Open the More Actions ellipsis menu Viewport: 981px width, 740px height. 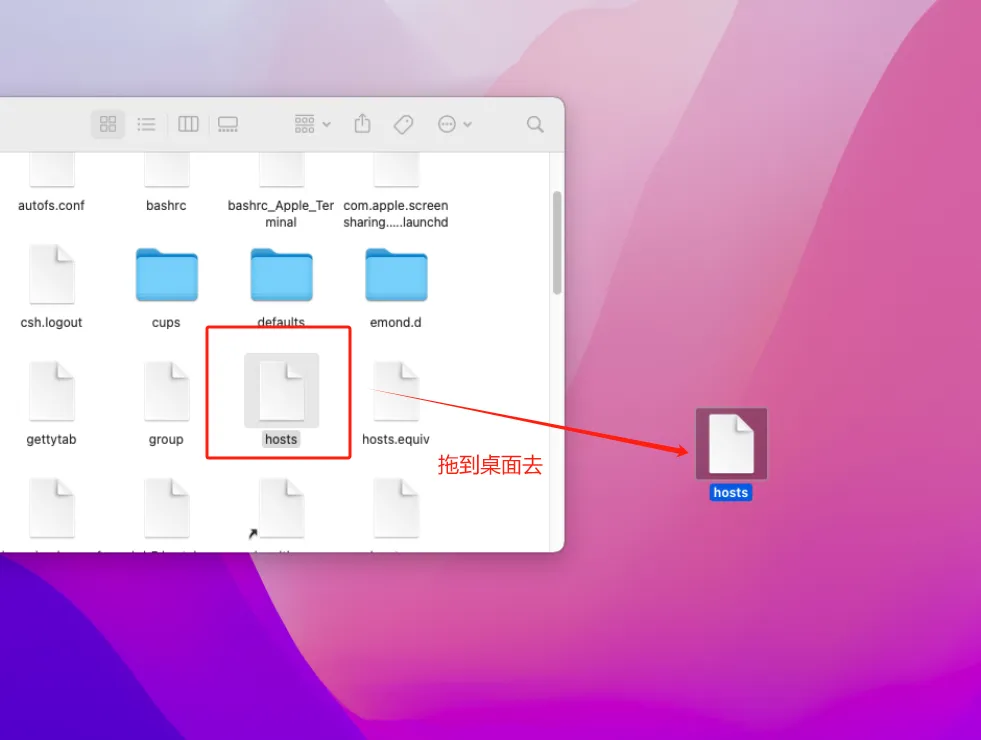click(454, 124)
